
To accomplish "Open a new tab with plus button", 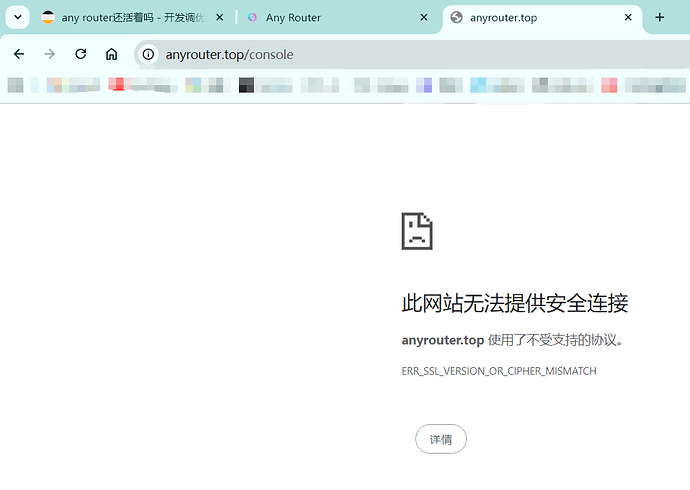I will (659, 18).
